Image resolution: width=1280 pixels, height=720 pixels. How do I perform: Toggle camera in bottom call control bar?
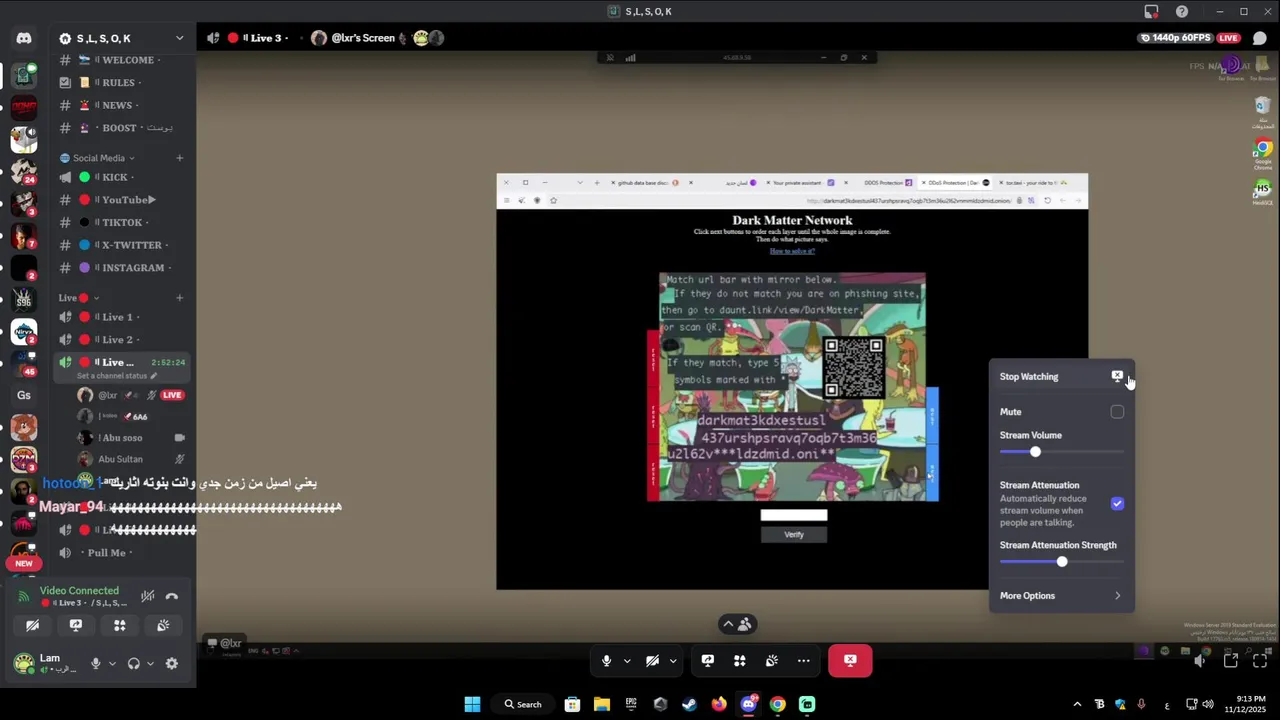point(652,660)
